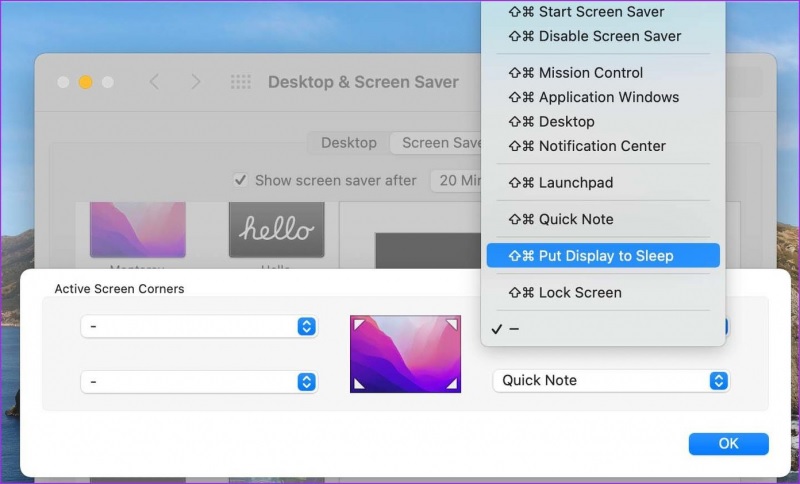Click the screen corners preview image
The height and width of the screenshot is (484, 800).
(405, 353)
